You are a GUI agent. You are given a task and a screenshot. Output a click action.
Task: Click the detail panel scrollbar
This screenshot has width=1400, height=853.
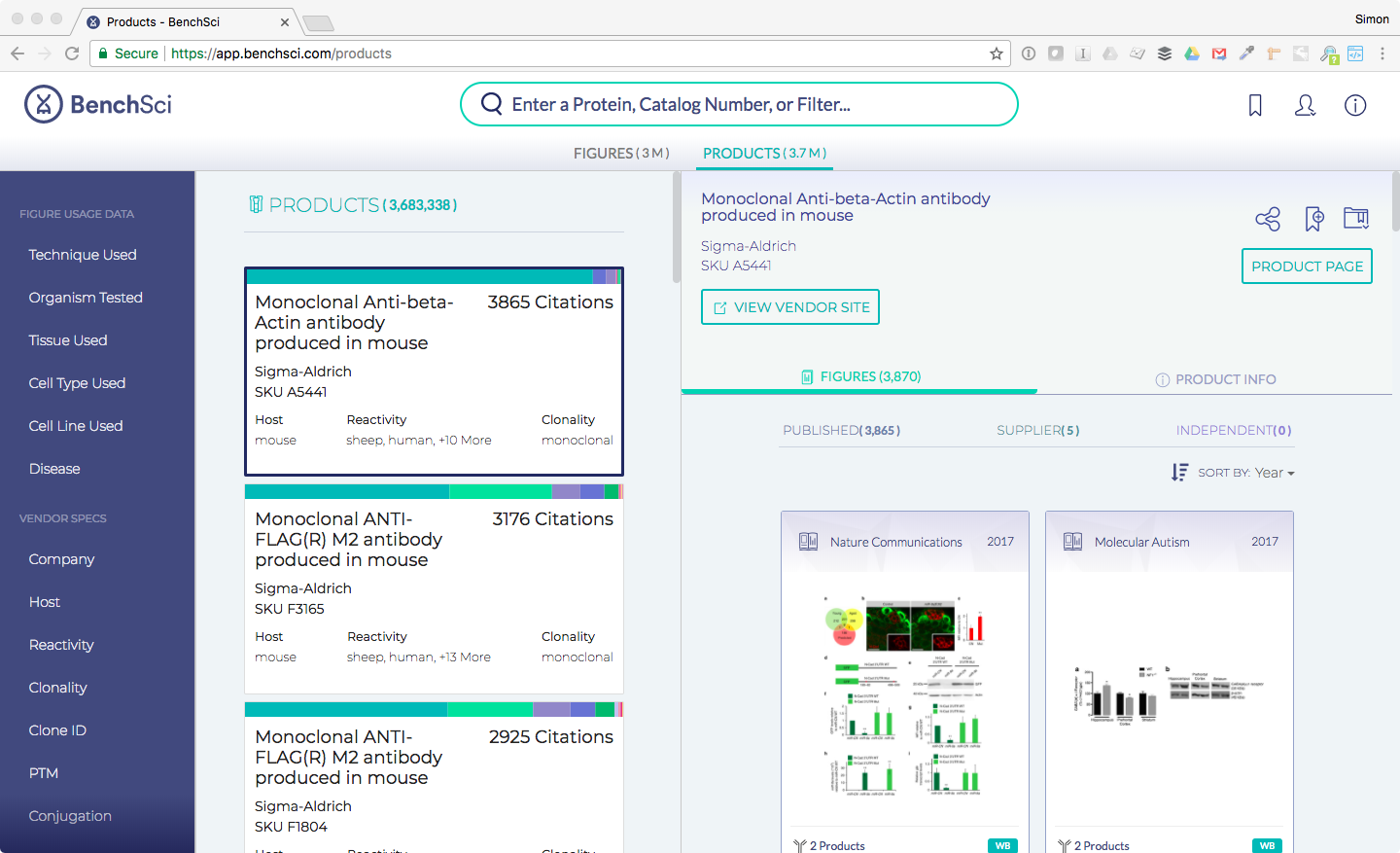point(1396,201)
